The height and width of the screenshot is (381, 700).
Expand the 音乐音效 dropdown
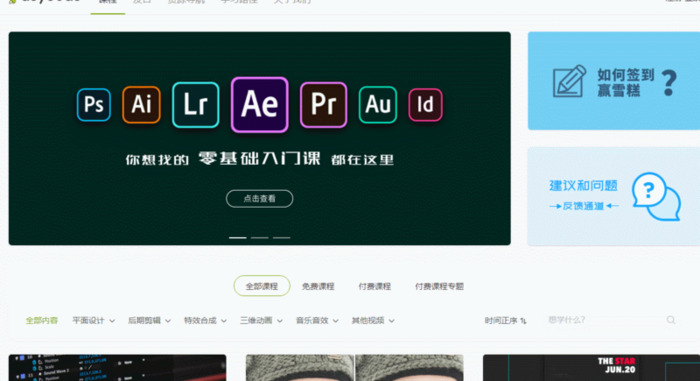(317, 320)
